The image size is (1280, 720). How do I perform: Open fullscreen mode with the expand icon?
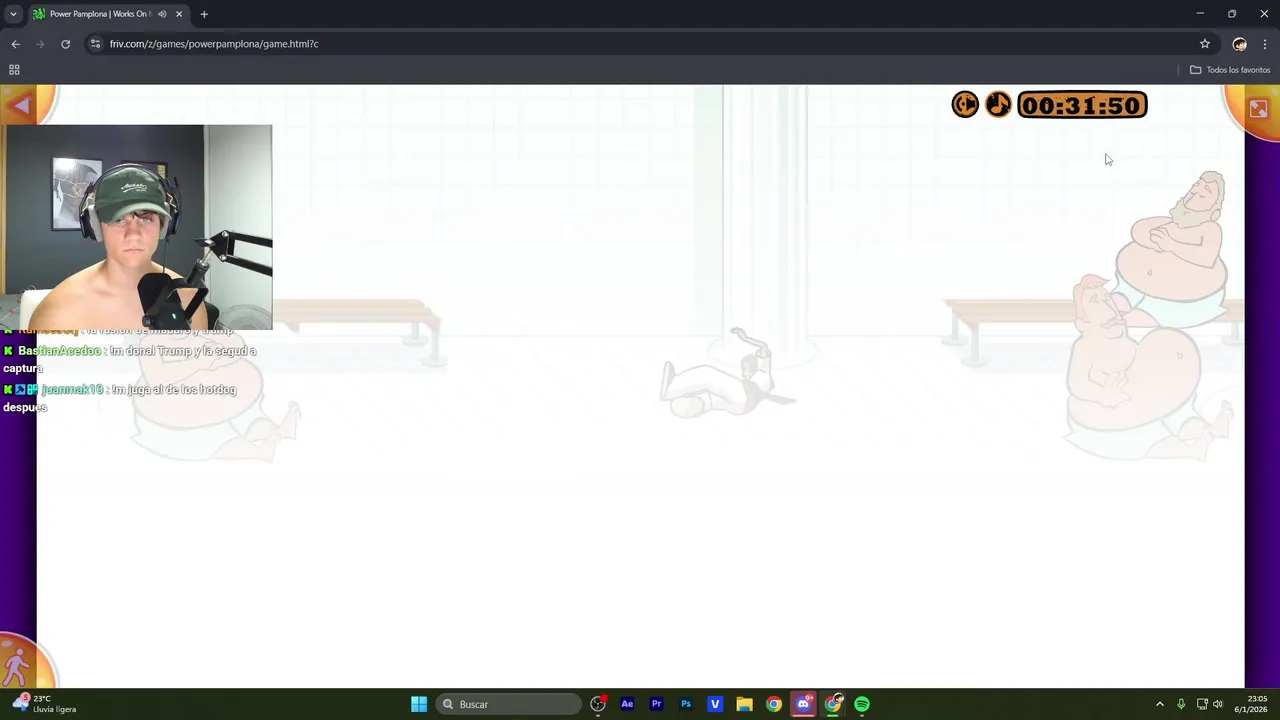coord(1258,108)
